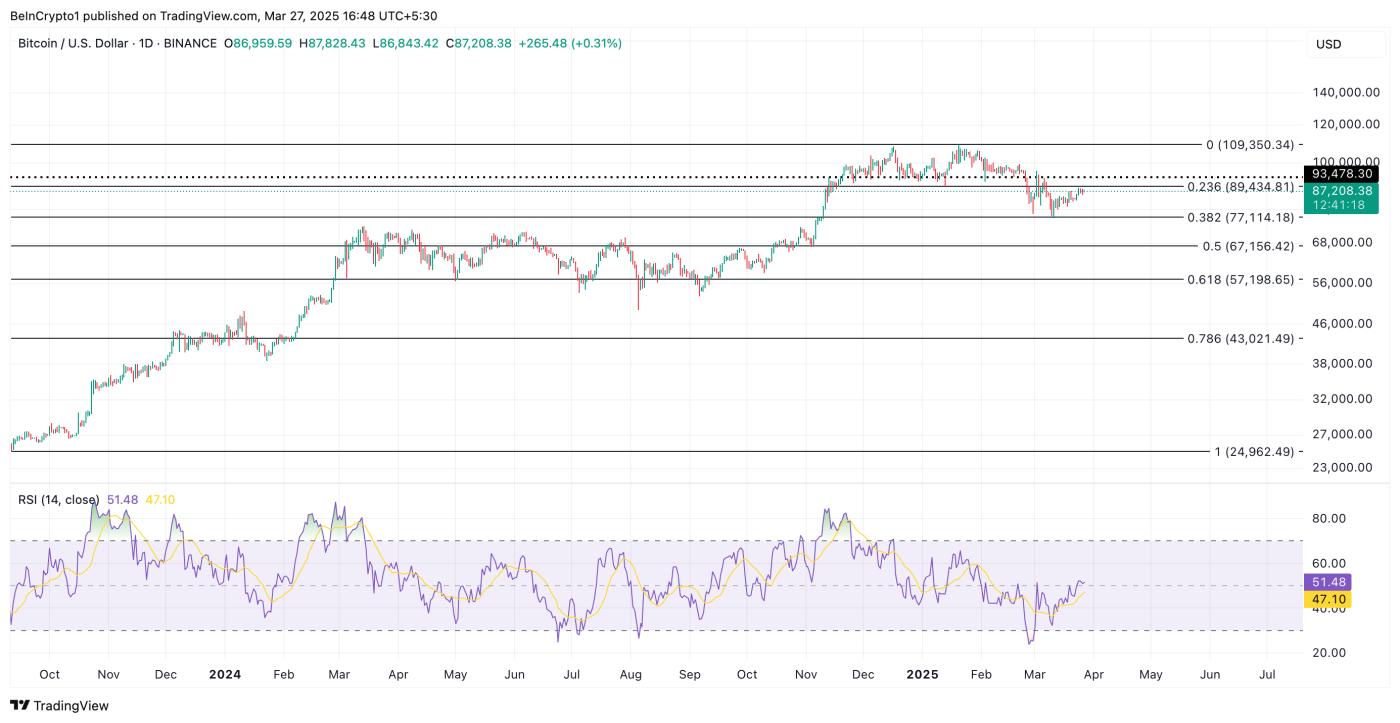Click the 140,000.00 label on the price axis
The image size is (1400, 723).
(1345, 93)
